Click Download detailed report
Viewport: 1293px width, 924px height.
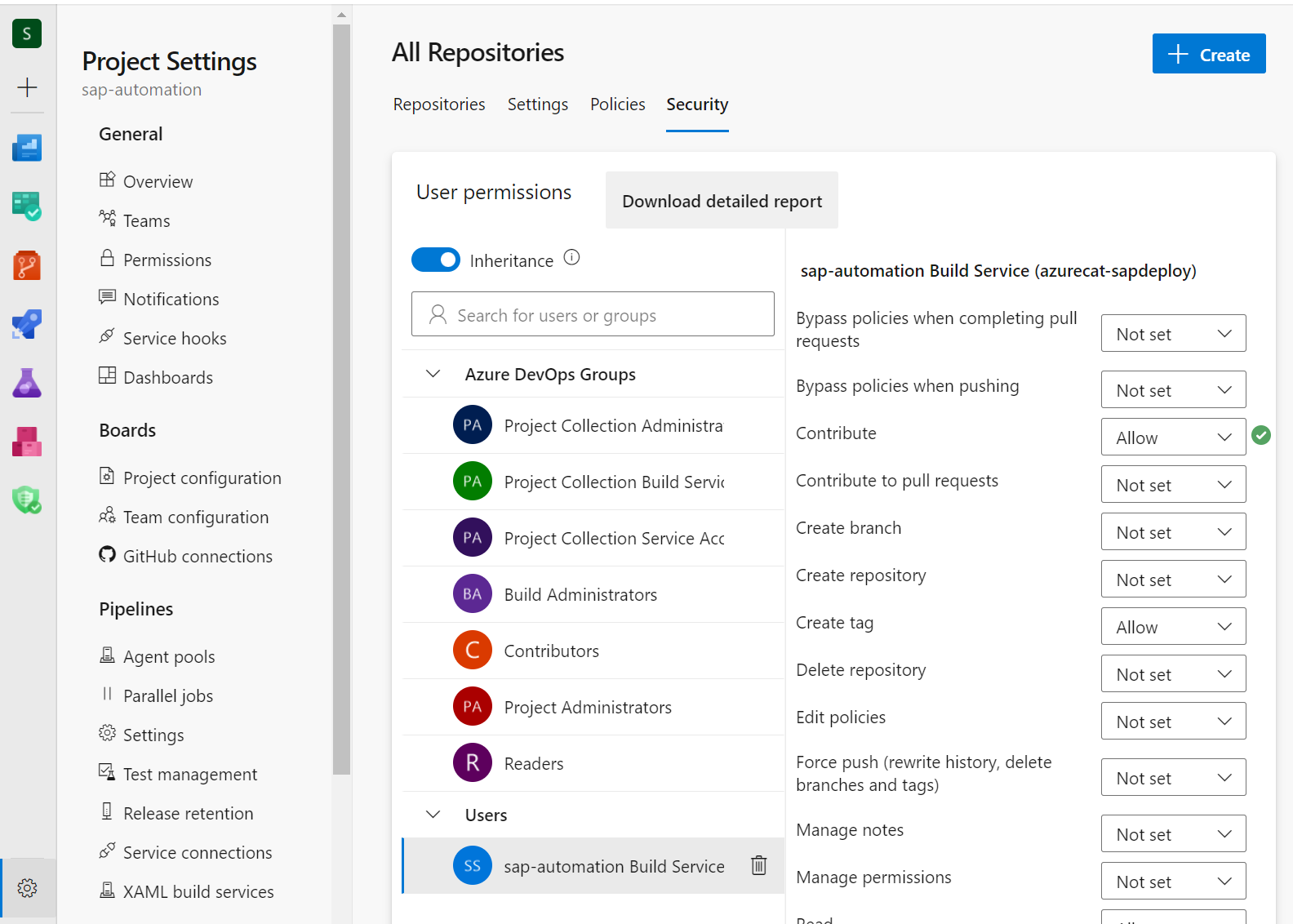[722, 201]
